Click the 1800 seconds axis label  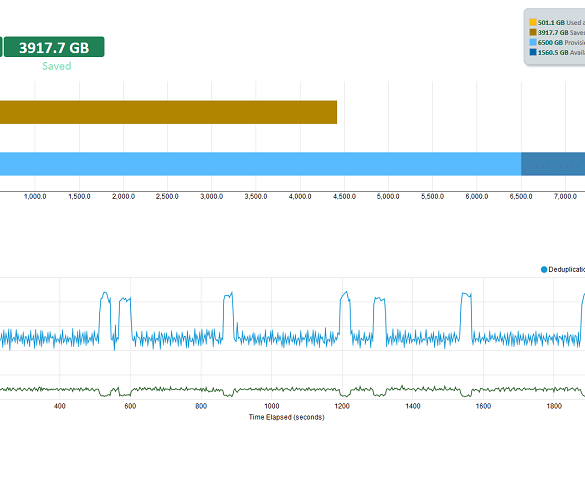(x=554, y=406)
